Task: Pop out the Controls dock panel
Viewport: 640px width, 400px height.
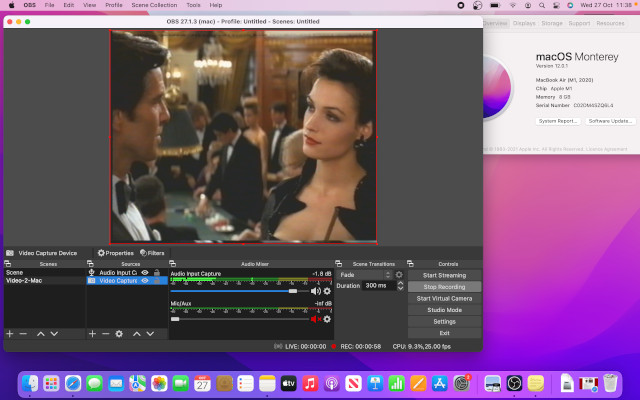Action: pyautogui.click(x=410, y=264)
